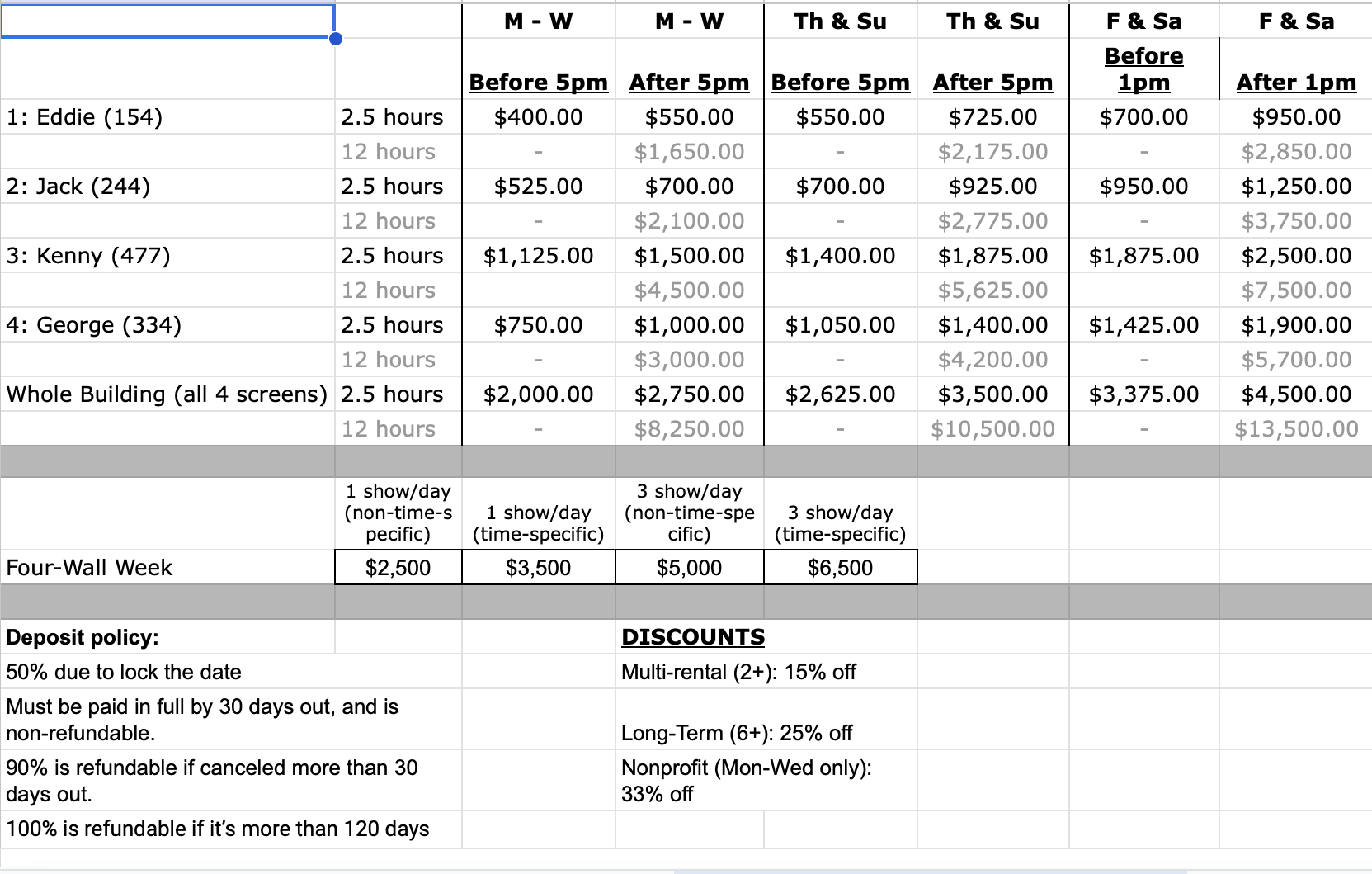Click the "Whole Building (all 4 screens)" cell
Image resolution: width=1372 pixels, height=874 pixels.
click(167, 394)
